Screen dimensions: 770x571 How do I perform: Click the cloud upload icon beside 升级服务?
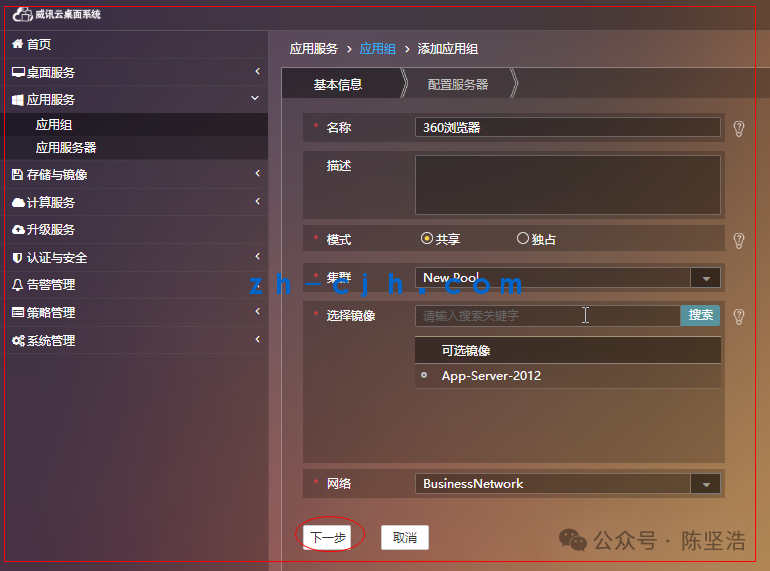[18, 229]
